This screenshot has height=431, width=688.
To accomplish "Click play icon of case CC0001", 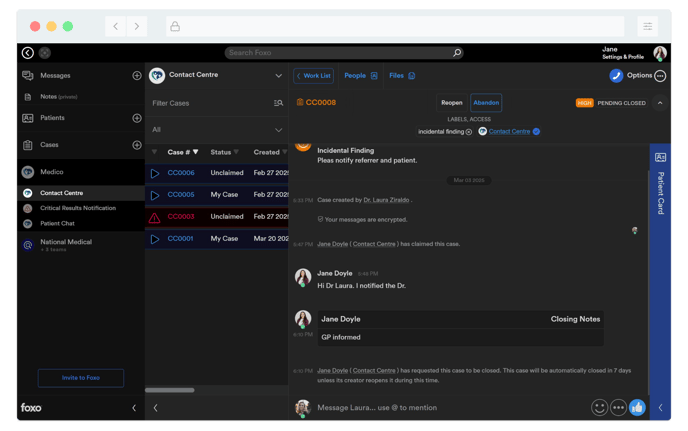I will 155,240.
